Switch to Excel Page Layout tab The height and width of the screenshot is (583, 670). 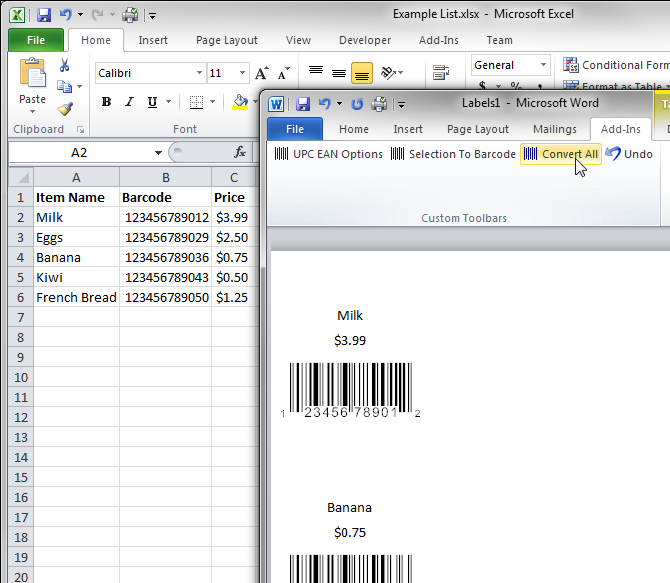(226, 40)
